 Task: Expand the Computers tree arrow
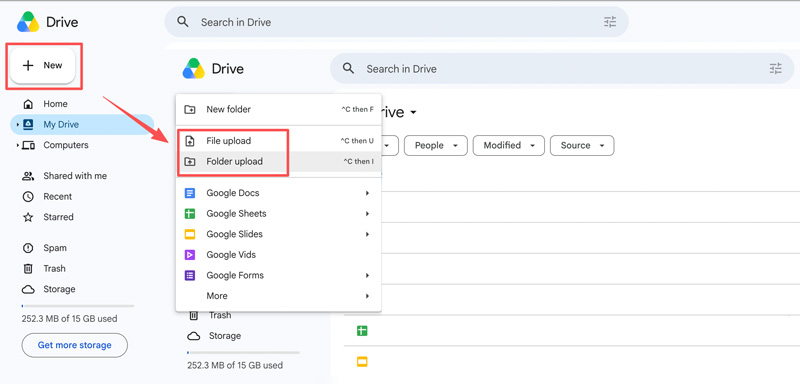point(17,145)
